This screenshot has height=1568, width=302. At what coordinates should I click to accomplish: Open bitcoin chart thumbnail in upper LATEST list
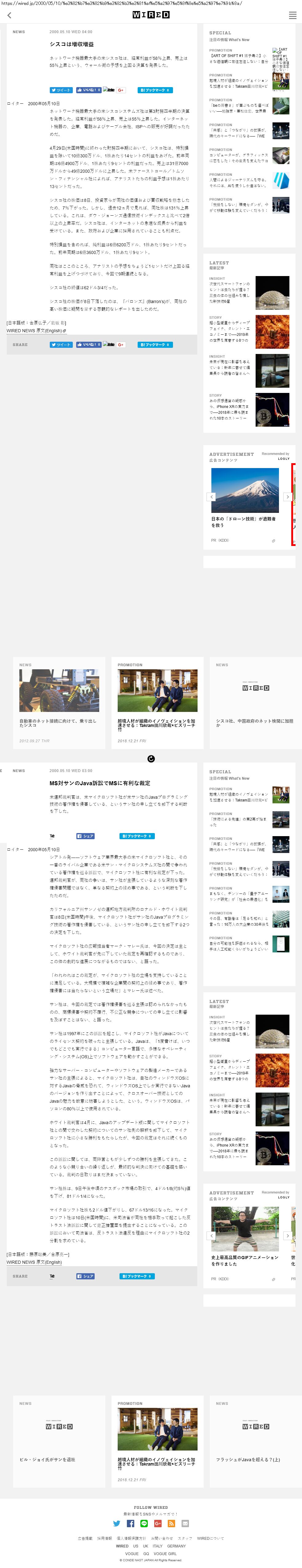click(x=272, y=410)
